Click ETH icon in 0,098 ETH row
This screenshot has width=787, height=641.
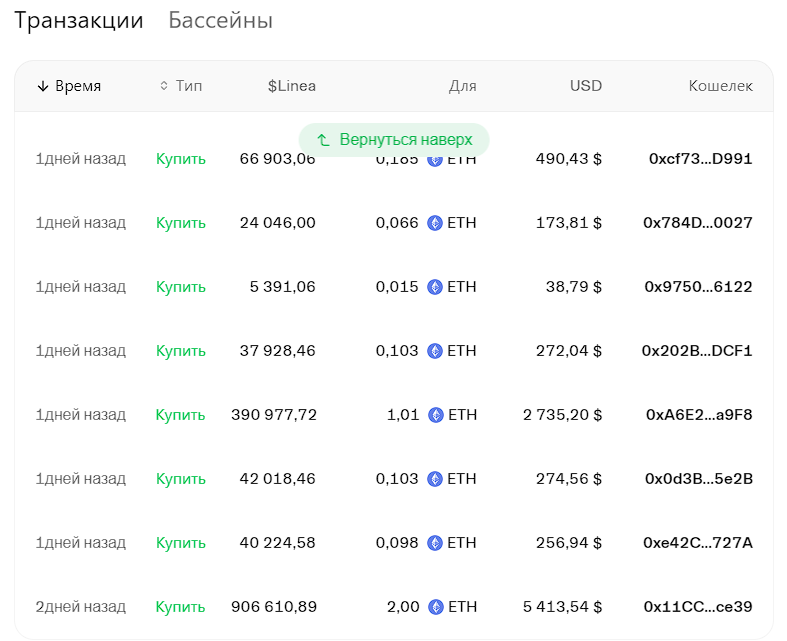click(x=435, y=543)
